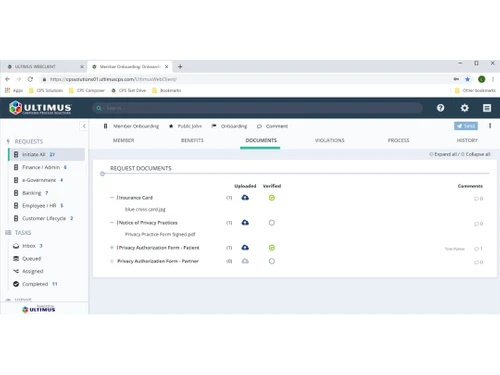Go back in browser

[8, 79]
